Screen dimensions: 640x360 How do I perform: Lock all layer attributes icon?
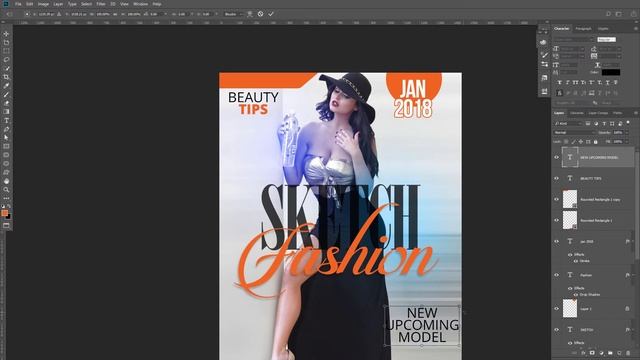(596, 142)
